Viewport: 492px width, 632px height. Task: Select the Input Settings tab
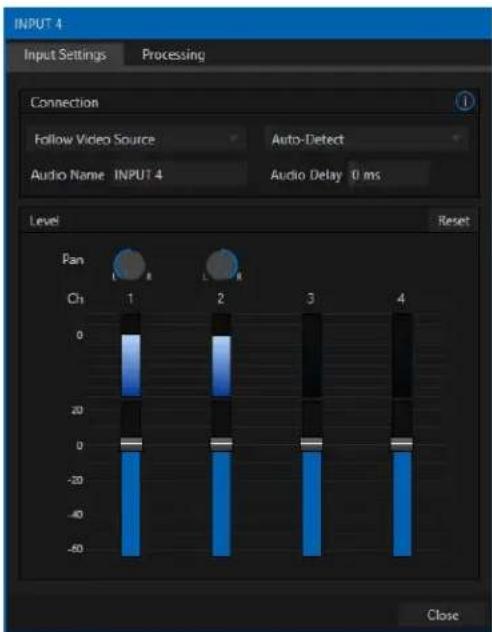coord(65,54)
